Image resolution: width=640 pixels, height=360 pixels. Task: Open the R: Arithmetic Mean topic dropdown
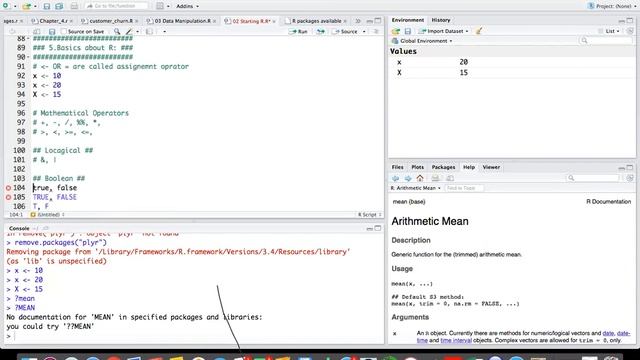click(x=416, y=188)
